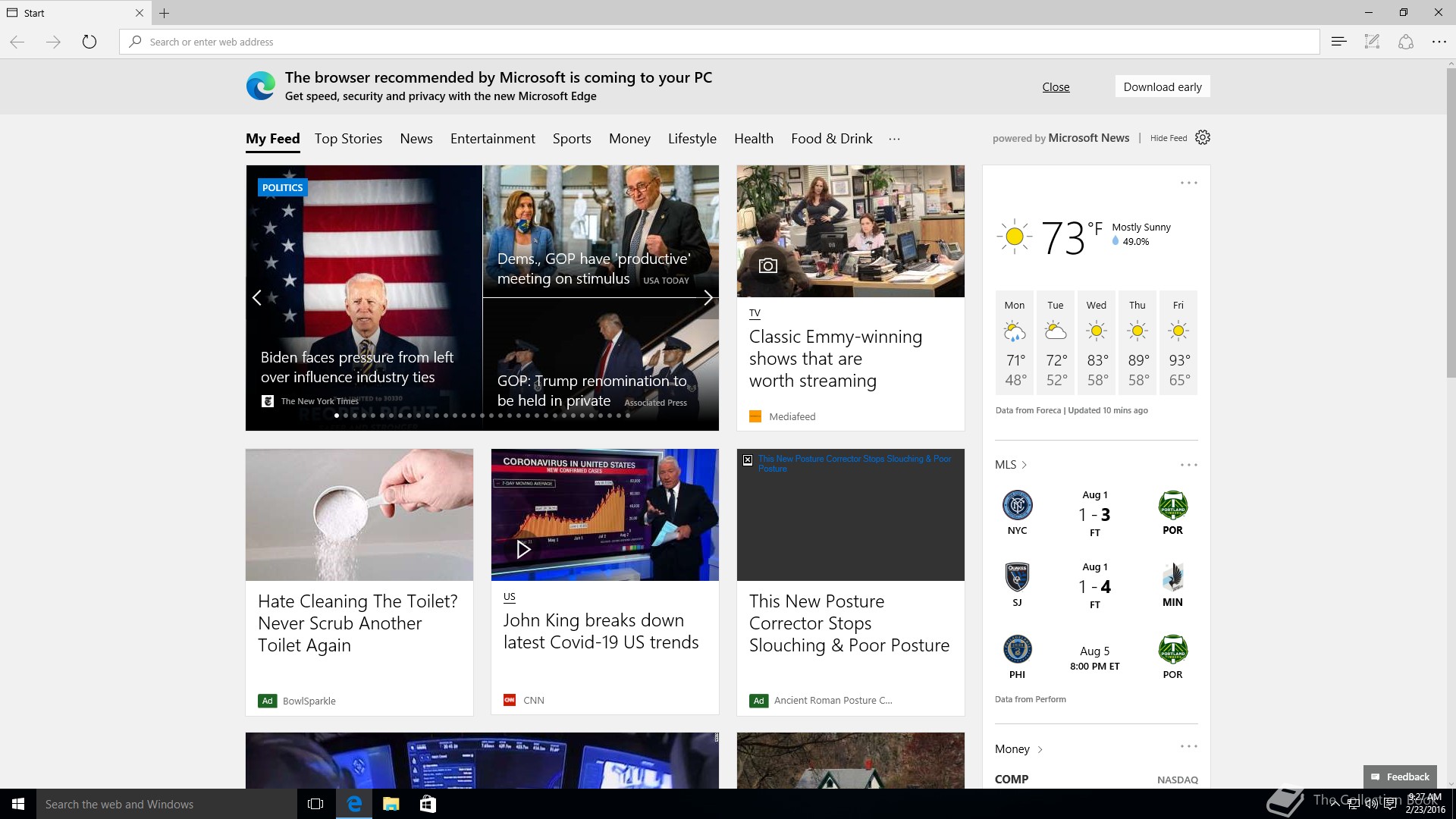Click the Close link in Edge banner
The width and height of the screenshot is (1456, 819).
pyautogui.click(x=1056, y=86)
